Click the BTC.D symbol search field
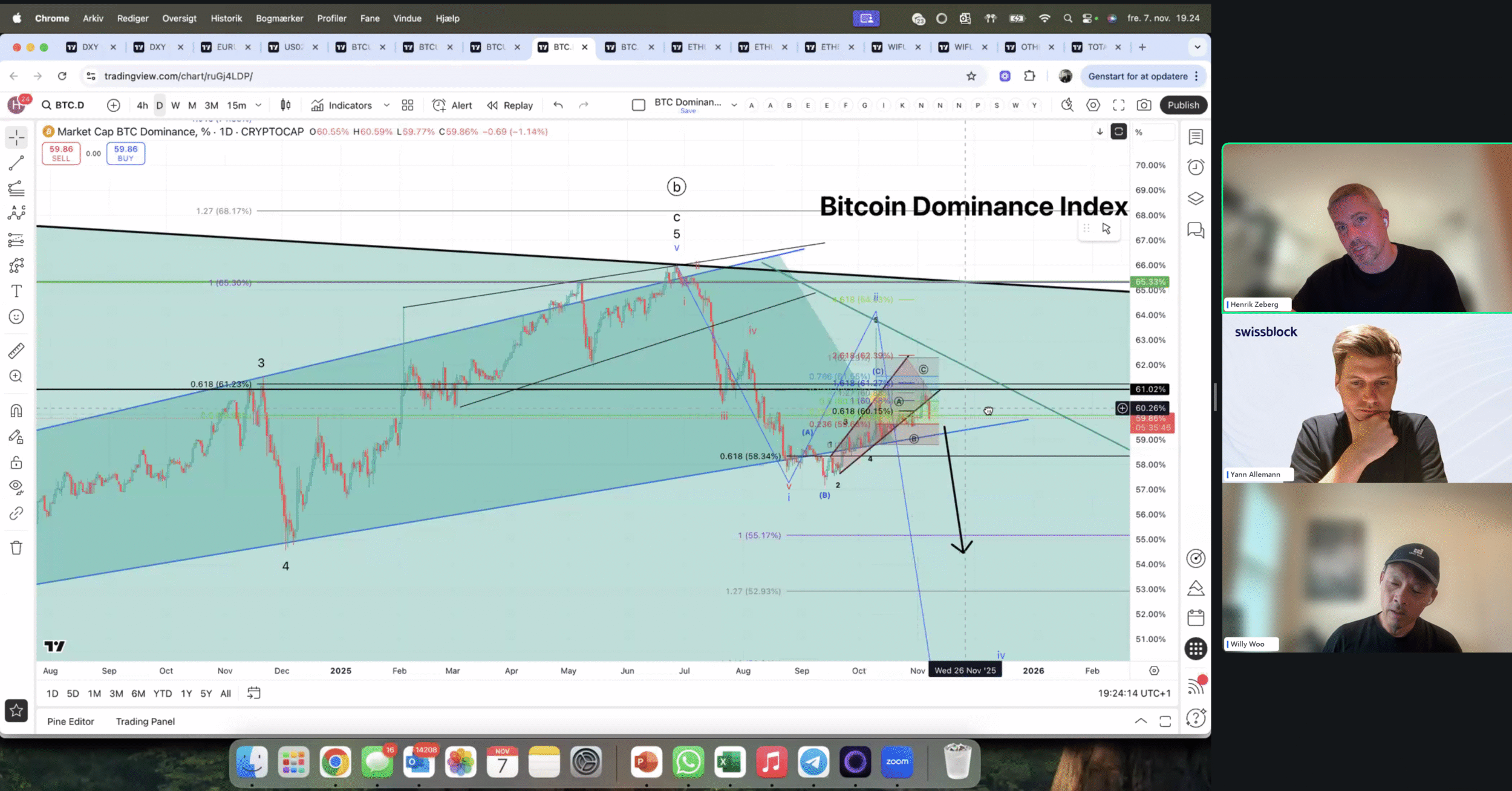This screenshot has height=791, width=1512. [x=64, y=105]
